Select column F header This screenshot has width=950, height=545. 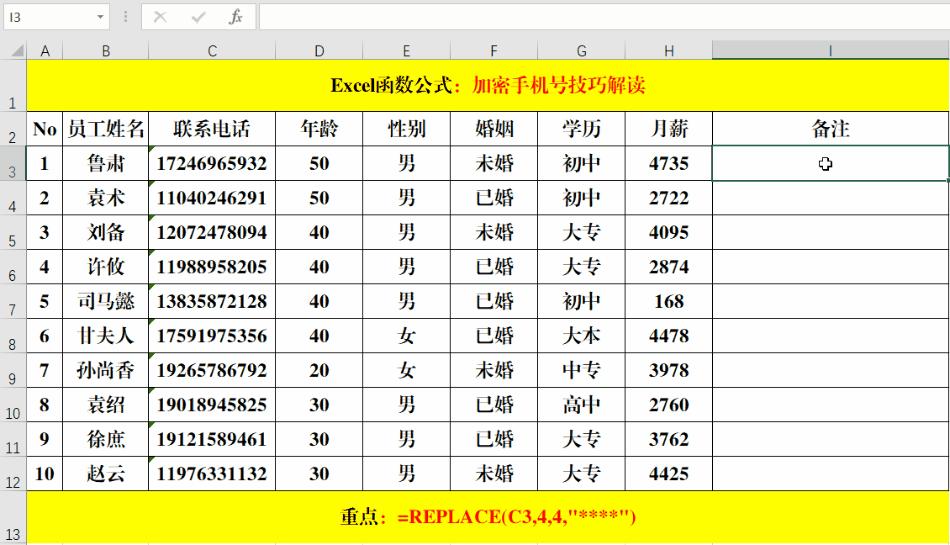[x=494, y=51]
